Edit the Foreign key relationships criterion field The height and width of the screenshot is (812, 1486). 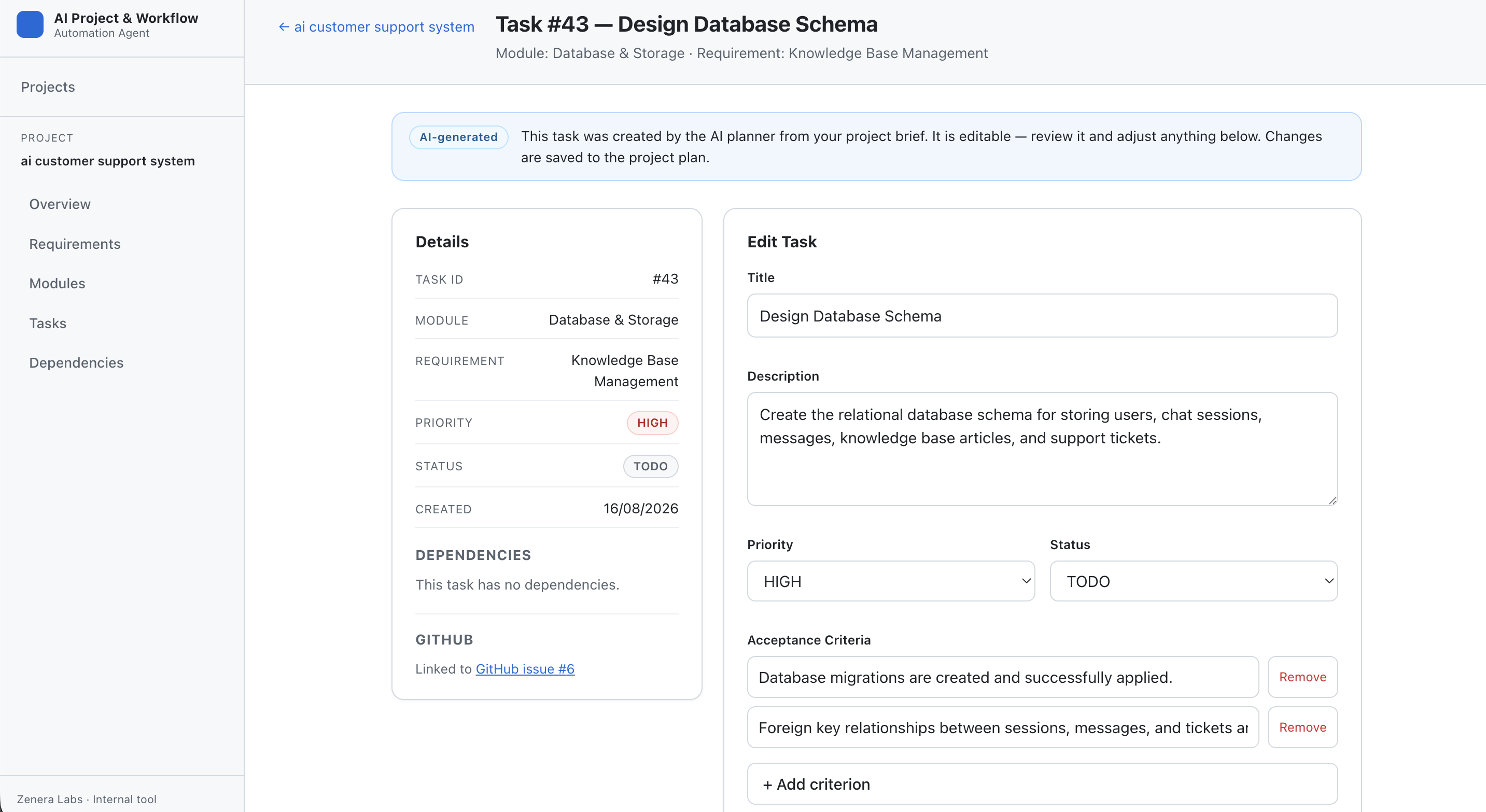click(1003, 727)
